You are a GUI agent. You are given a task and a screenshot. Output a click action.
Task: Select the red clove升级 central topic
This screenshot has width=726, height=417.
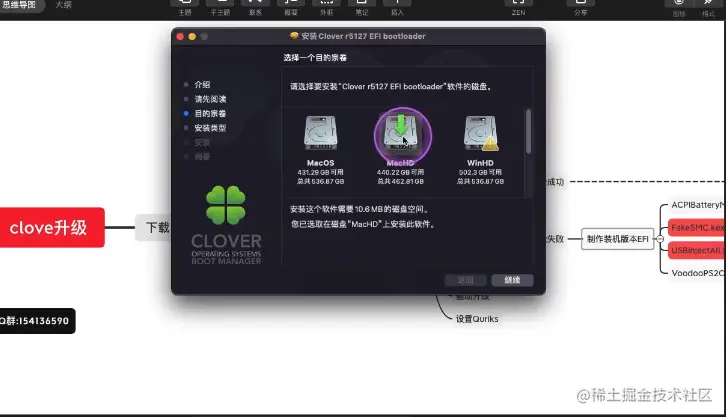click(52, 227)
